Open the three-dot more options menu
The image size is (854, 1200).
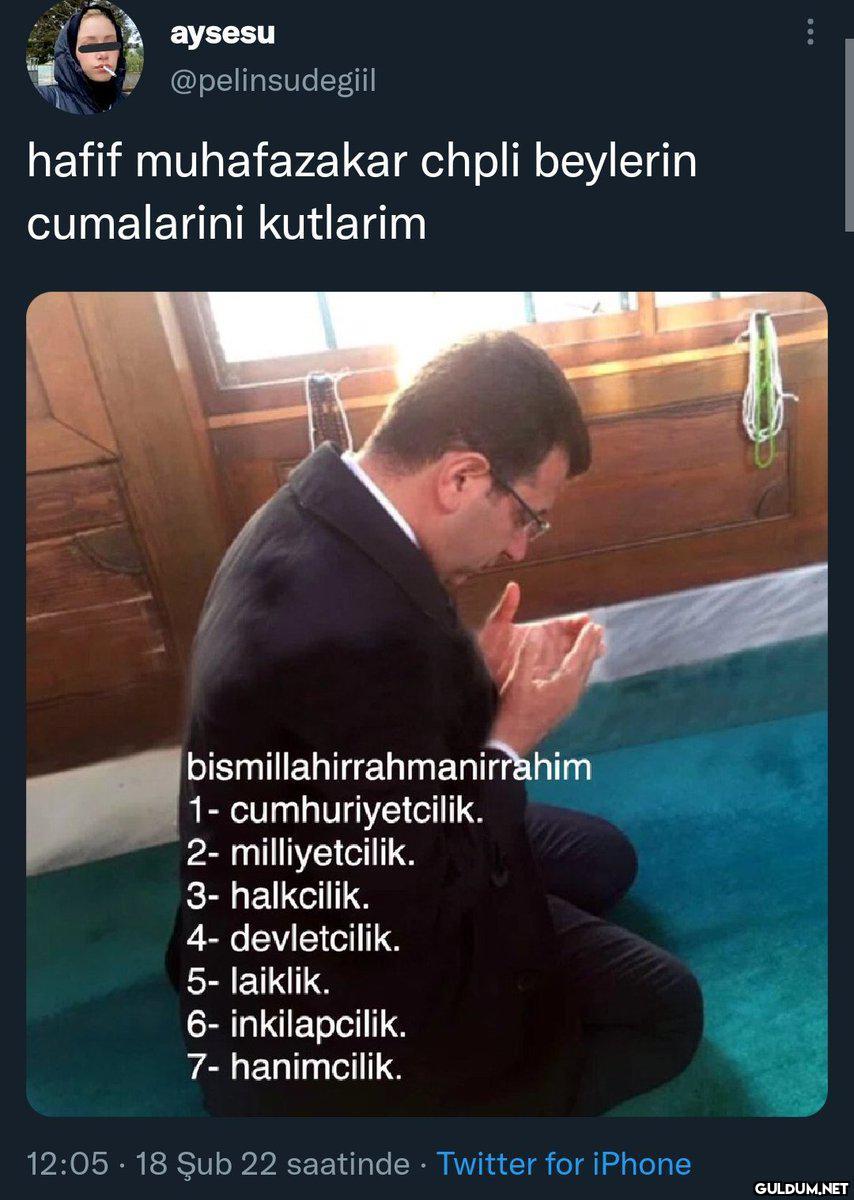pos(810,32)
